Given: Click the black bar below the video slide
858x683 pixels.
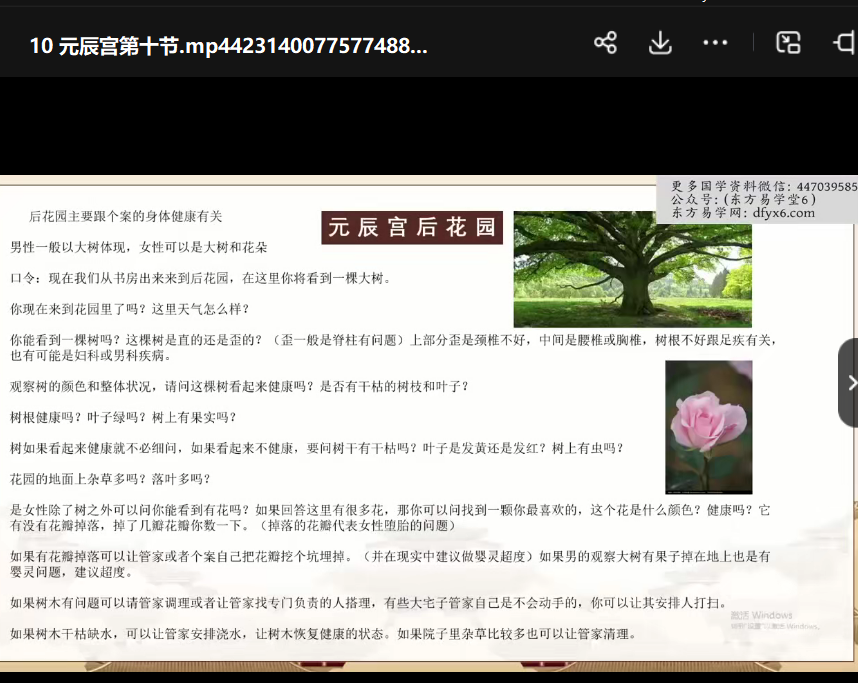Looking at the screenshot, I should tap(400, 677).
